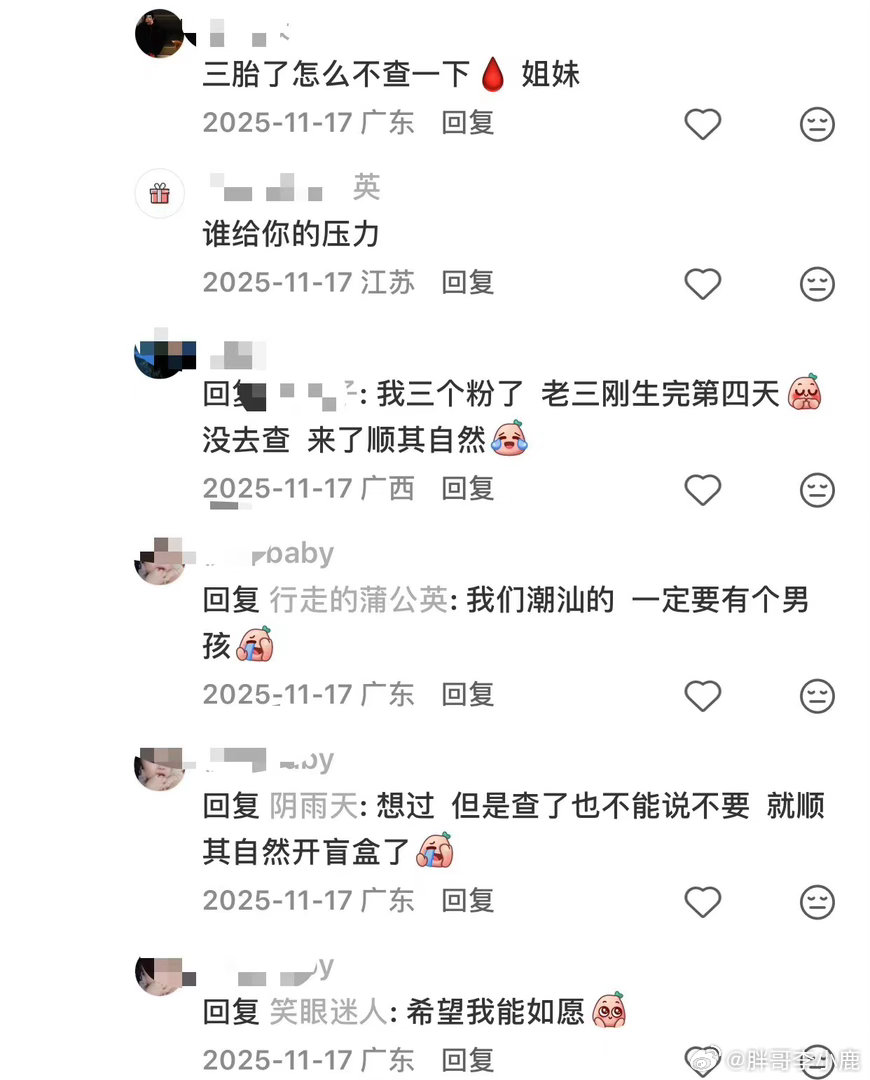Viewport: 870px width, 1080px height.
Task: Like the comment '三胎了怎么不查一下'
Action: (702, 124)
